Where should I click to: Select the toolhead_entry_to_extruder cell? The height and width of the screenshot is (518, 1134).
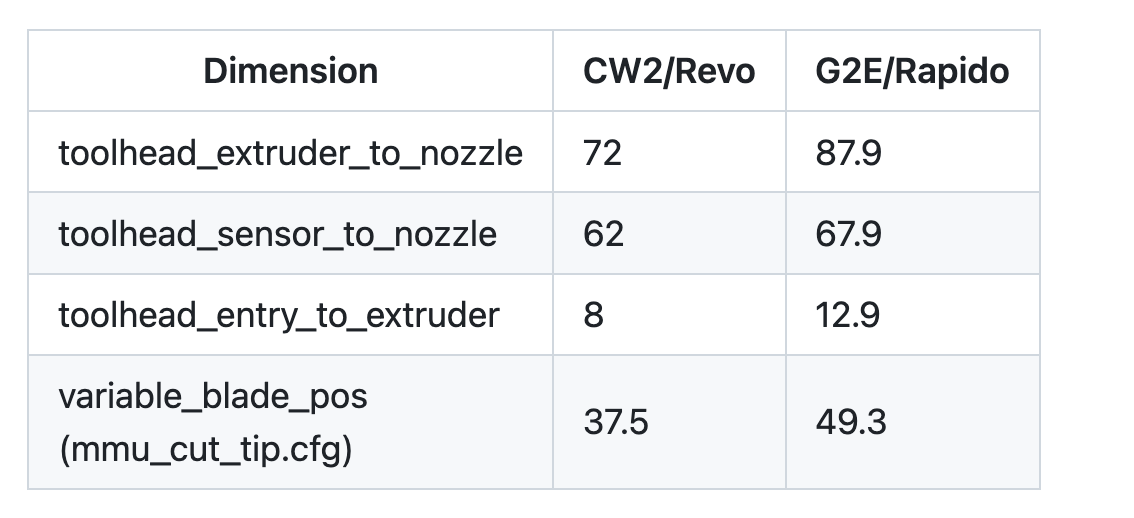(290, 315)
